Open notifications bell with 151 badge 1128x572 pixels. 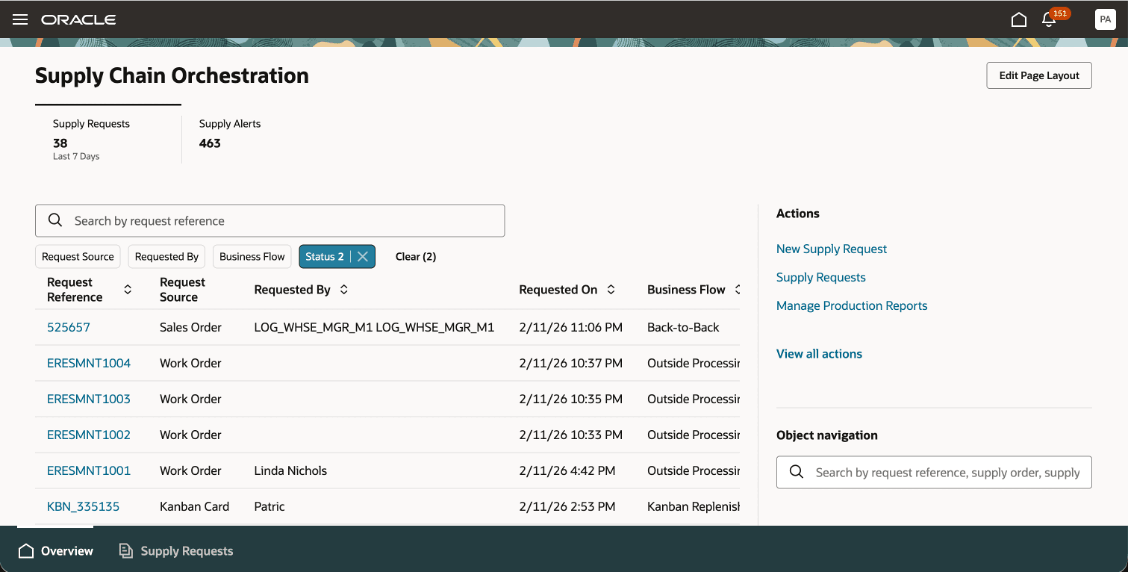point(1049,19)
